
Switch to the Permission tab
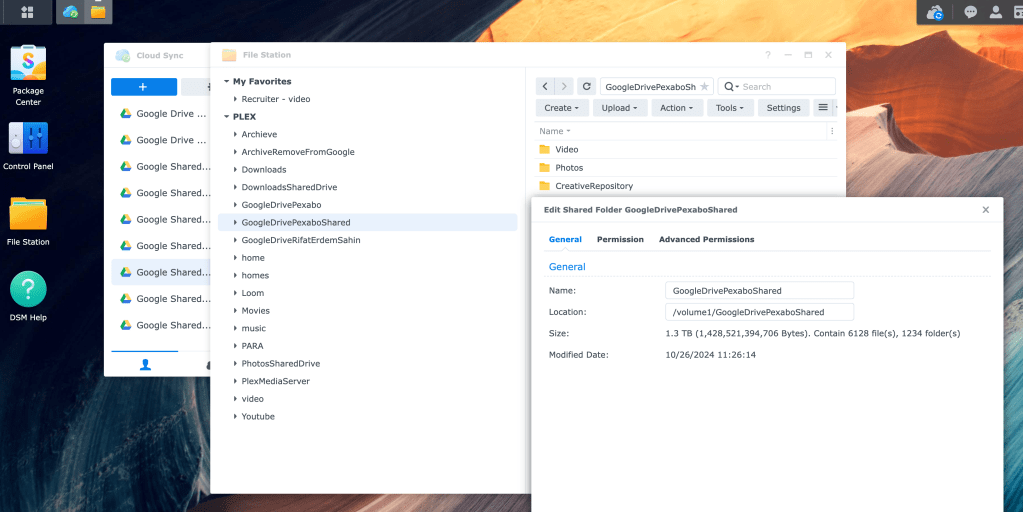point(620,239)
